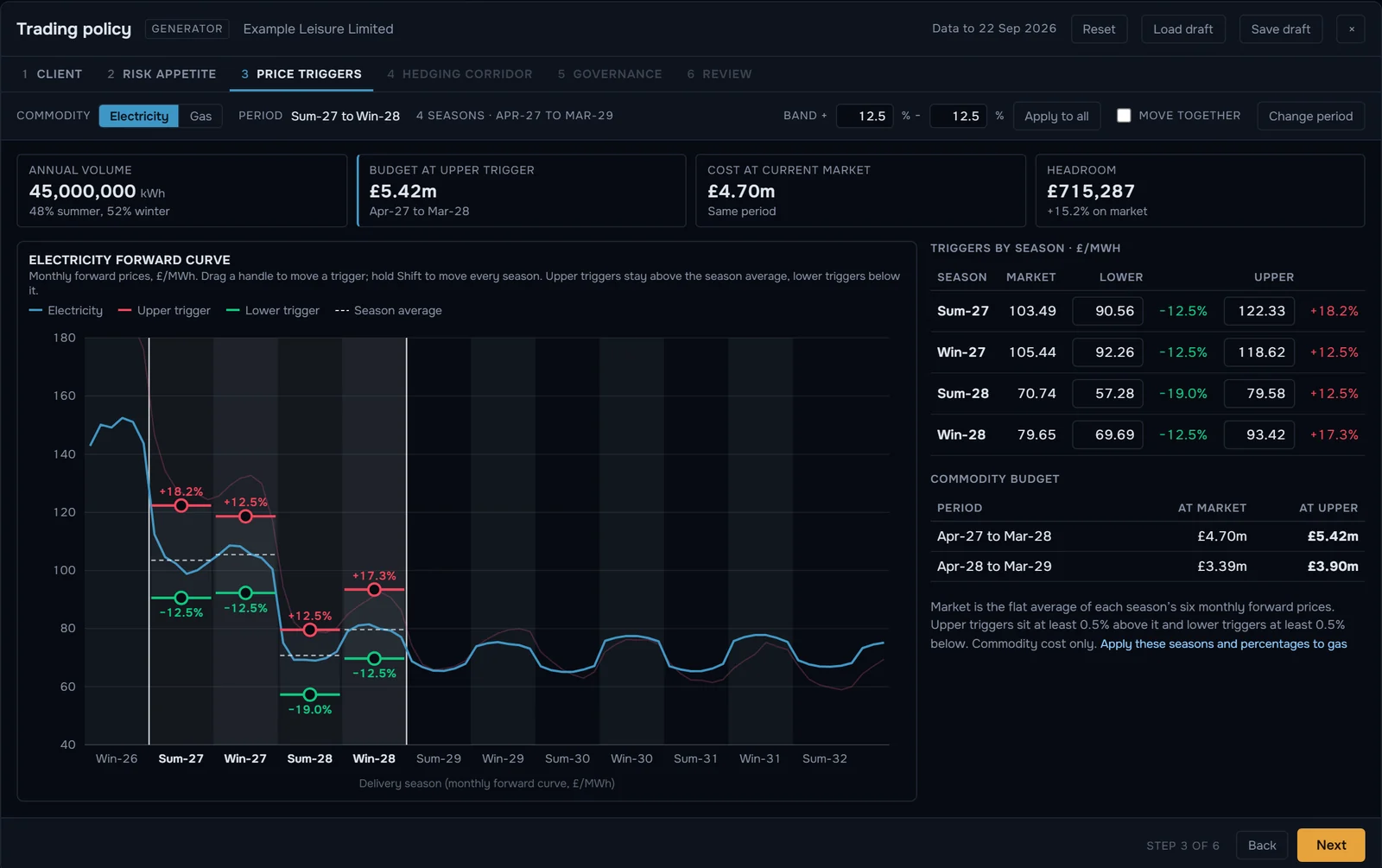Viewport: 1382px width, 868px height.
Task: Edit Sum-28 upper trigger value 79.58
Action: click(1258, 393)
